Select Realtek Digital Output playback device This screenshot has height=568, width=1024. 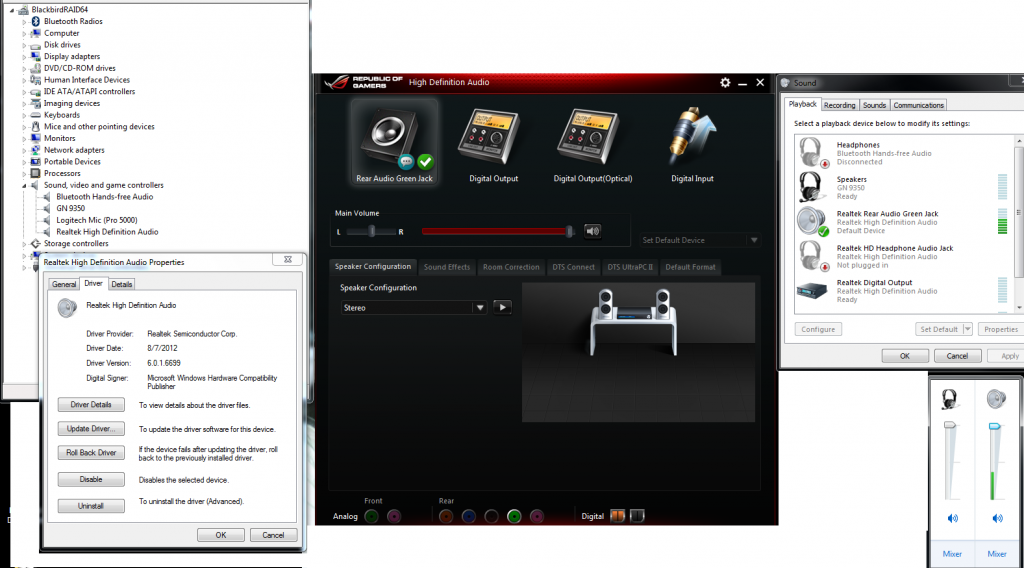904,291
